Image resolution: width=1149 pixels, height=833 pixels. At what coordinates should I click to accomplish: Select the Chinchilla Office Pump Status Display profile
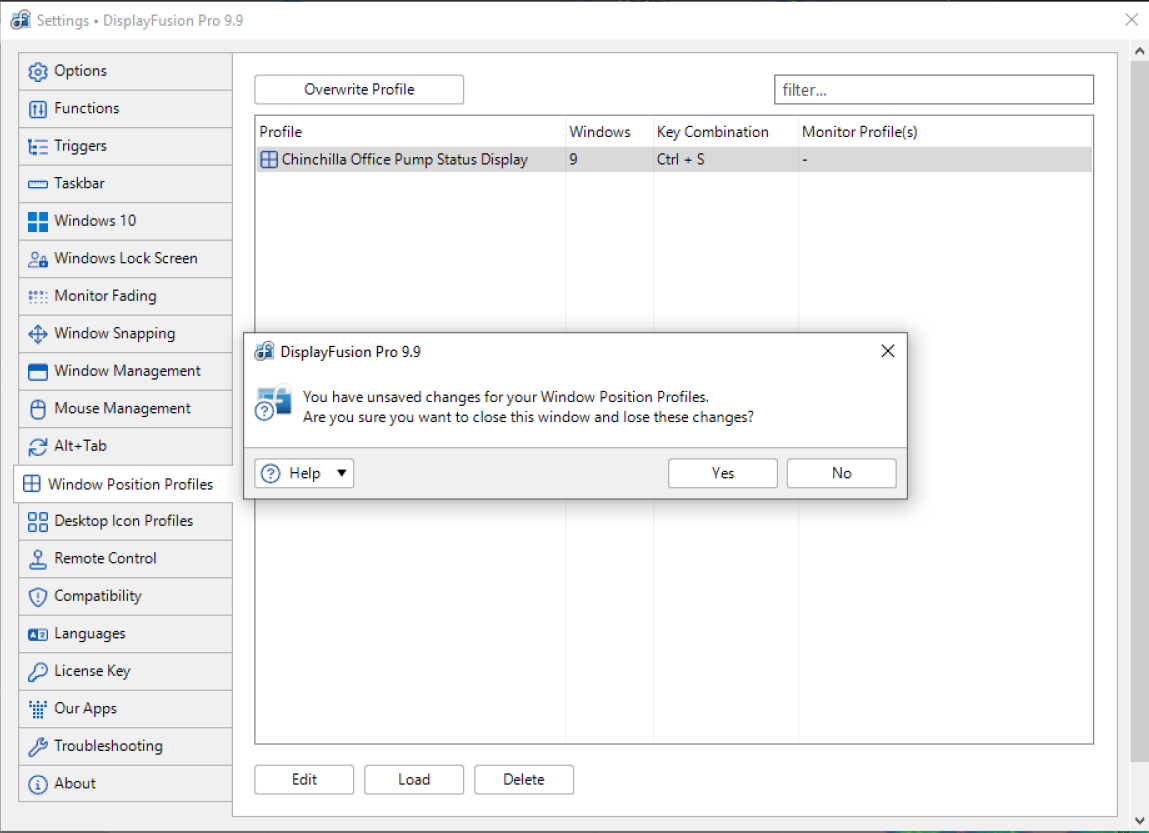click(404, 160)
